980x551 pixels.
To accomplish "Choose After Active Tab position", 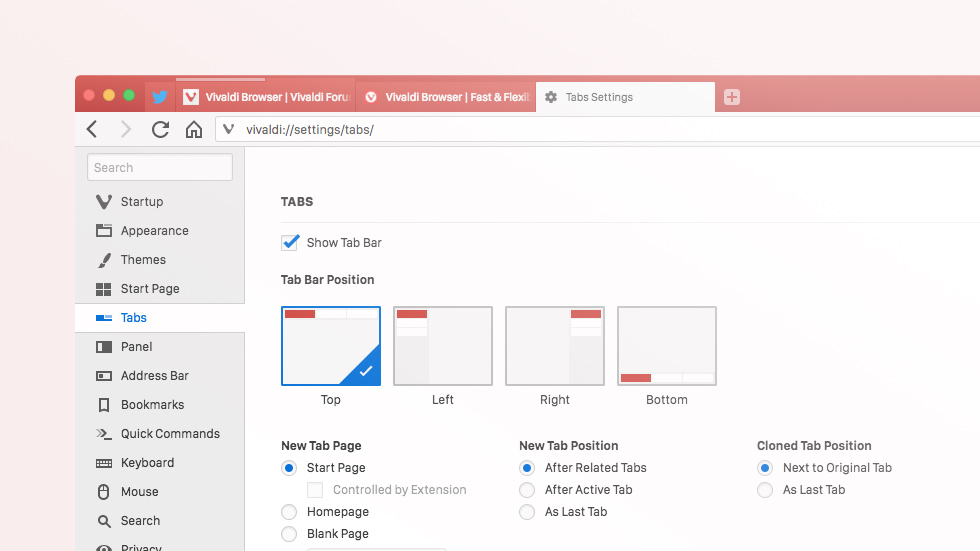I will 527,490.
